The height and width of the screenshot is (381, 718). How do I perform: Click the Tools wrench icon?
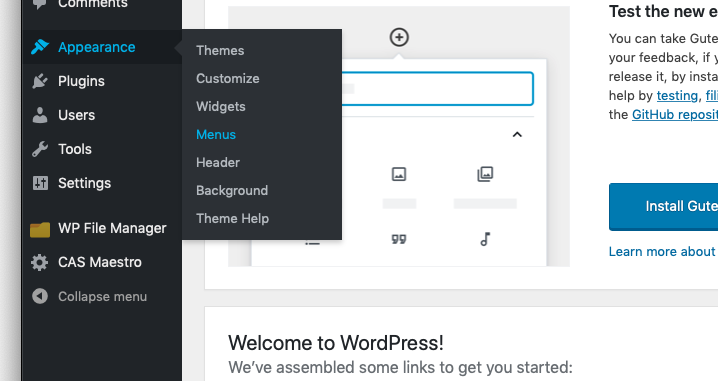tap(40, 149)
